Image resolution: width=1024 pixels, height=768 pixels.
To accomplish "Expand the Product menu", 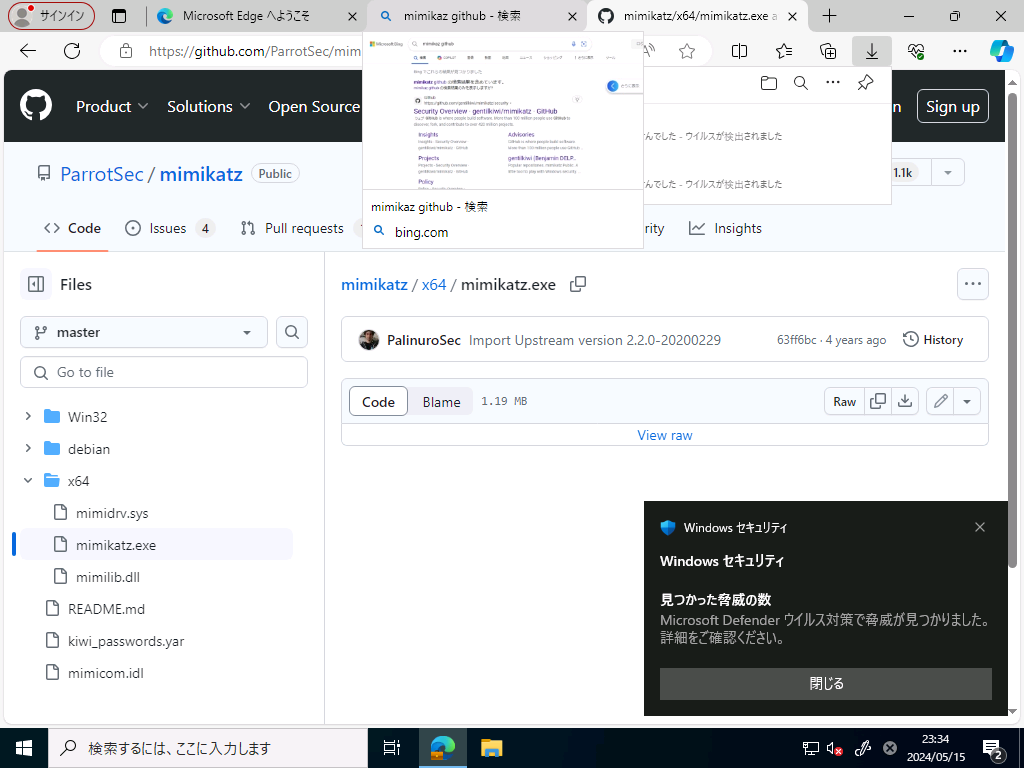I will point(112,106).
